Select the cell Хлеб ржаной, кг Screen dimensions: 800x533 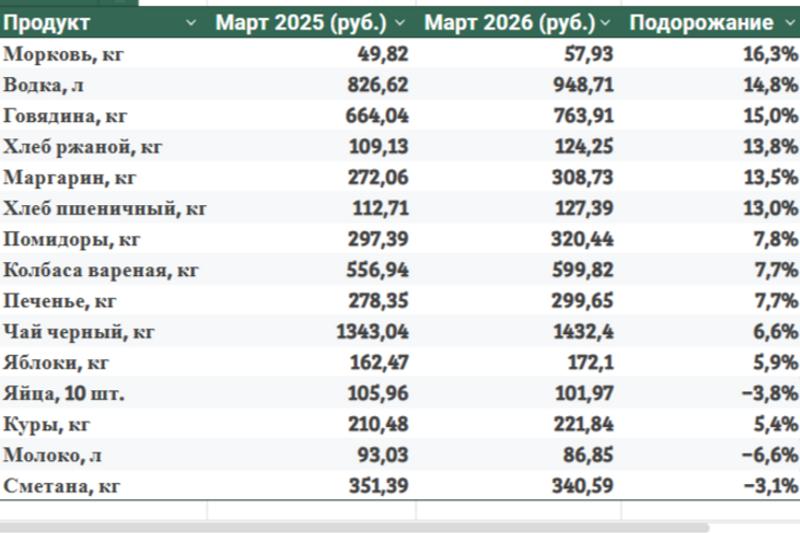83,147
